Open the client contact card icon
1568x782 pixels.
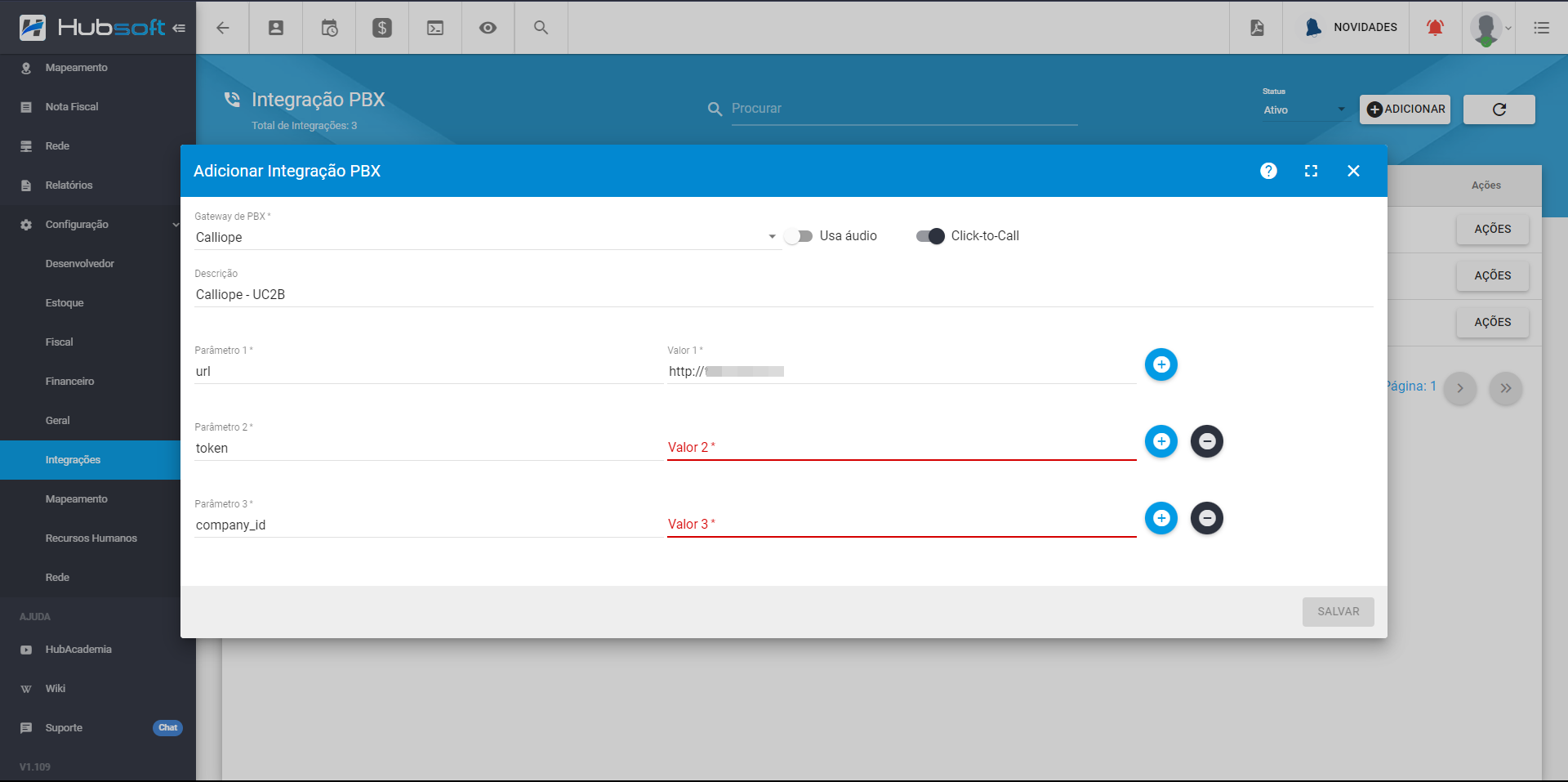(x=276, y=28)
